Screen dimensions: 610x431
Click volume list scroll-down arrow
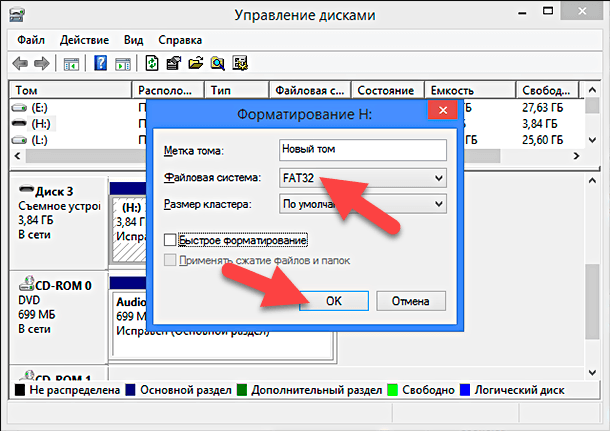click(x=592, y=140)
